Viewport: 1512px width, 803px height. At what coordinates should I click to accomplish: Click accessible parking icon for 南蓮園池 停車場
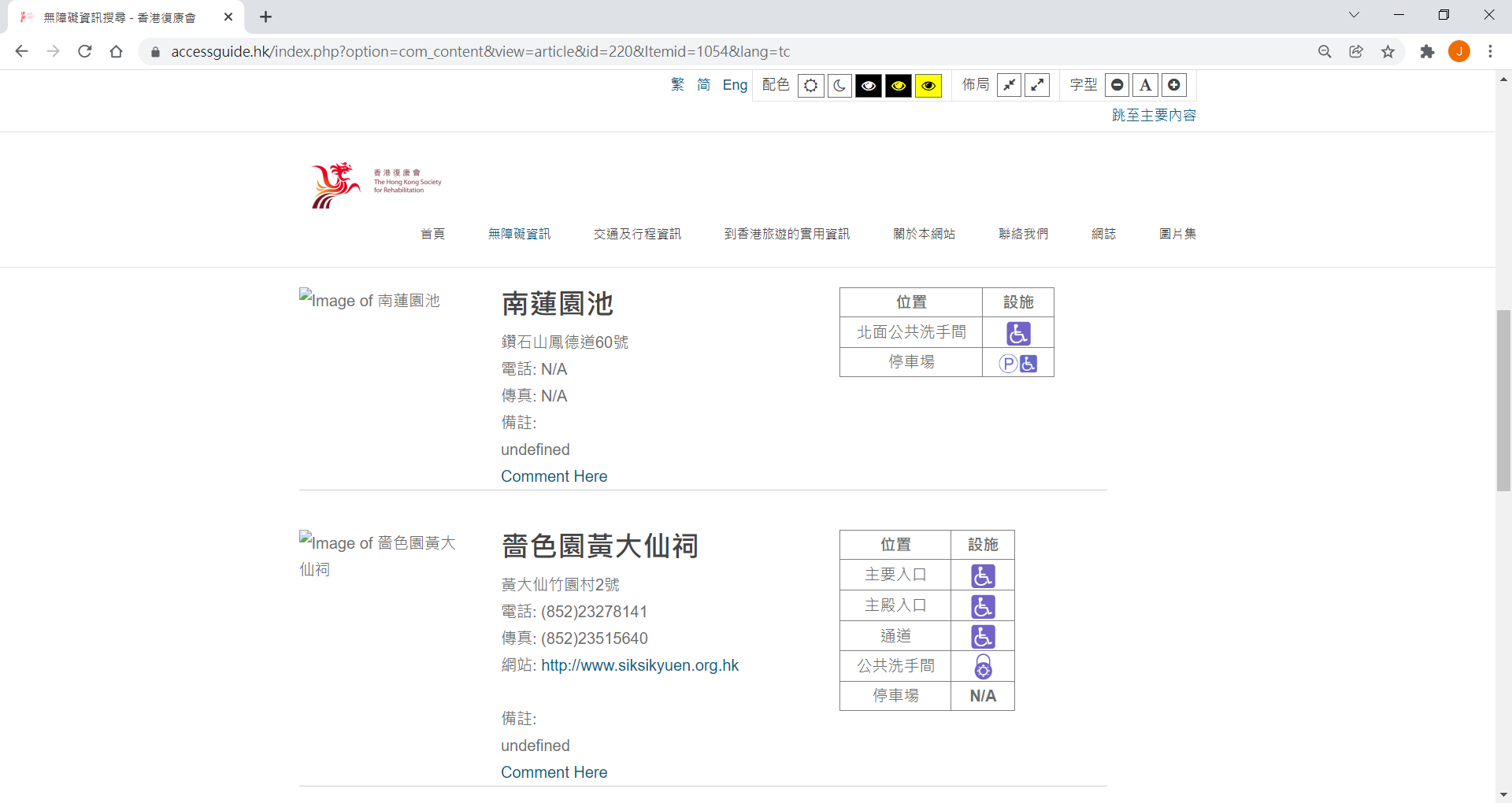pyautogui.click(x=1018, y=364)
